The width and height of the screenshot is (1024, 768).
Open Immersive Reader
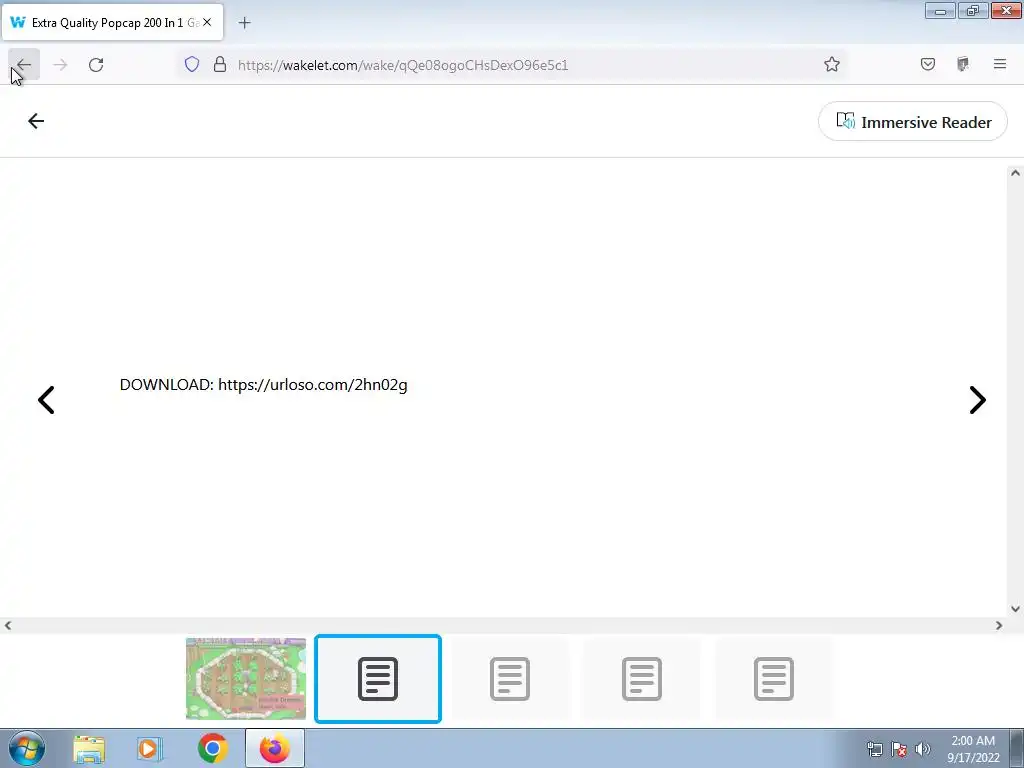913,121
